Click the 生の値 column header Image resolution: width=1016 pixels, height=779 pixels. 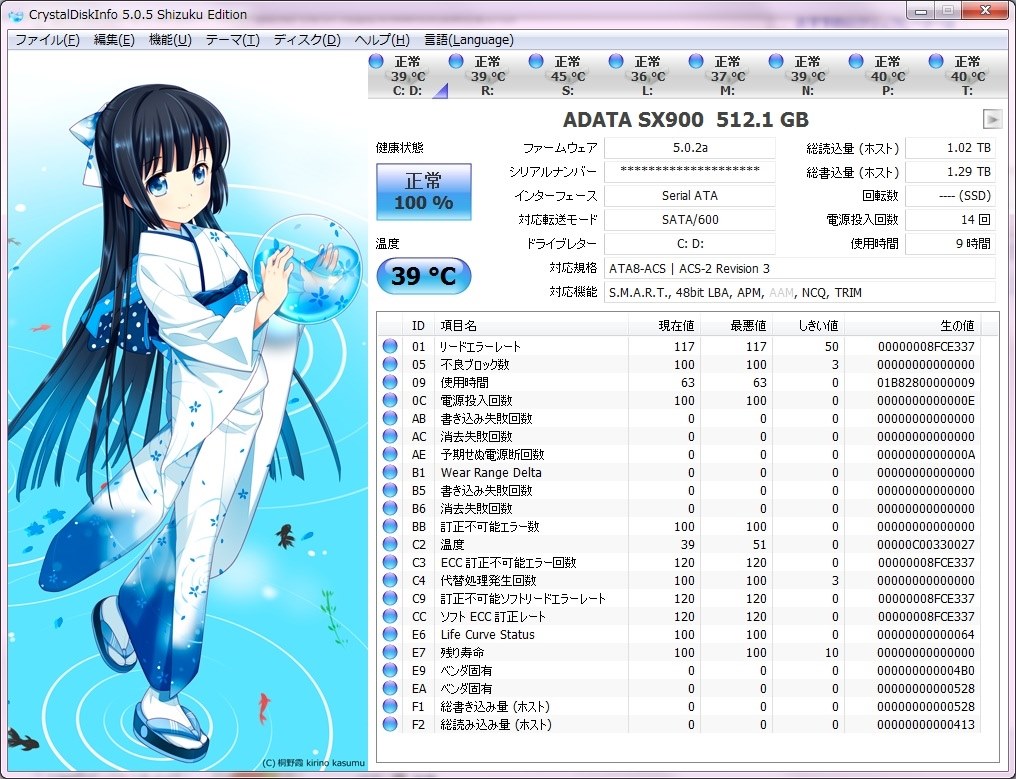coord(912,325)
